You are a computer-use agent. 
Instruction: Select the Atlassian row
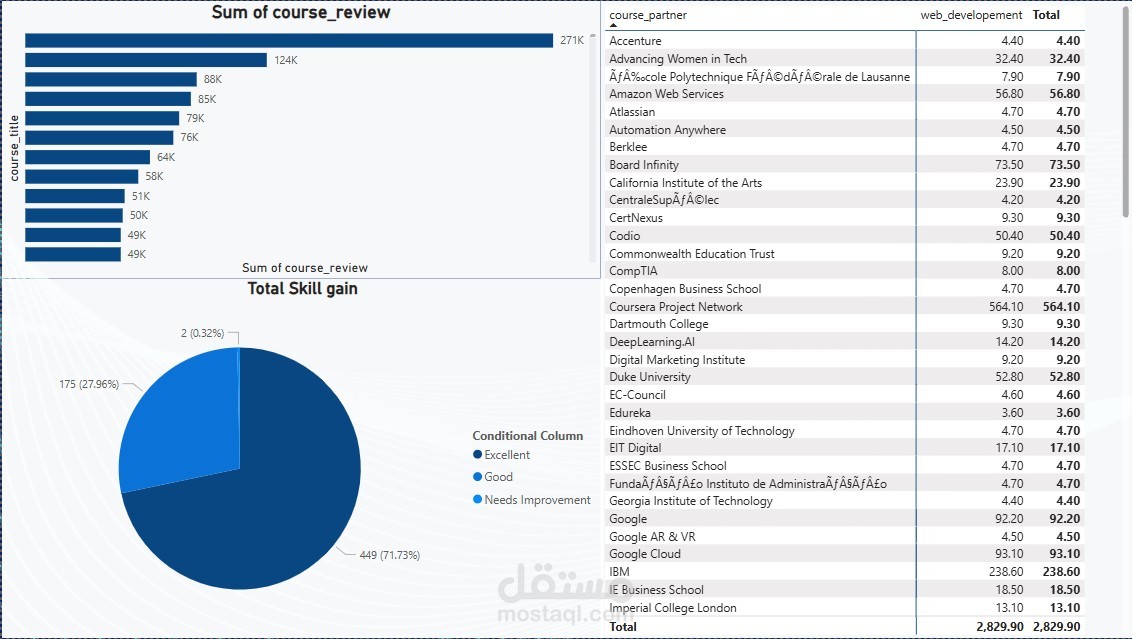(844, 112)
